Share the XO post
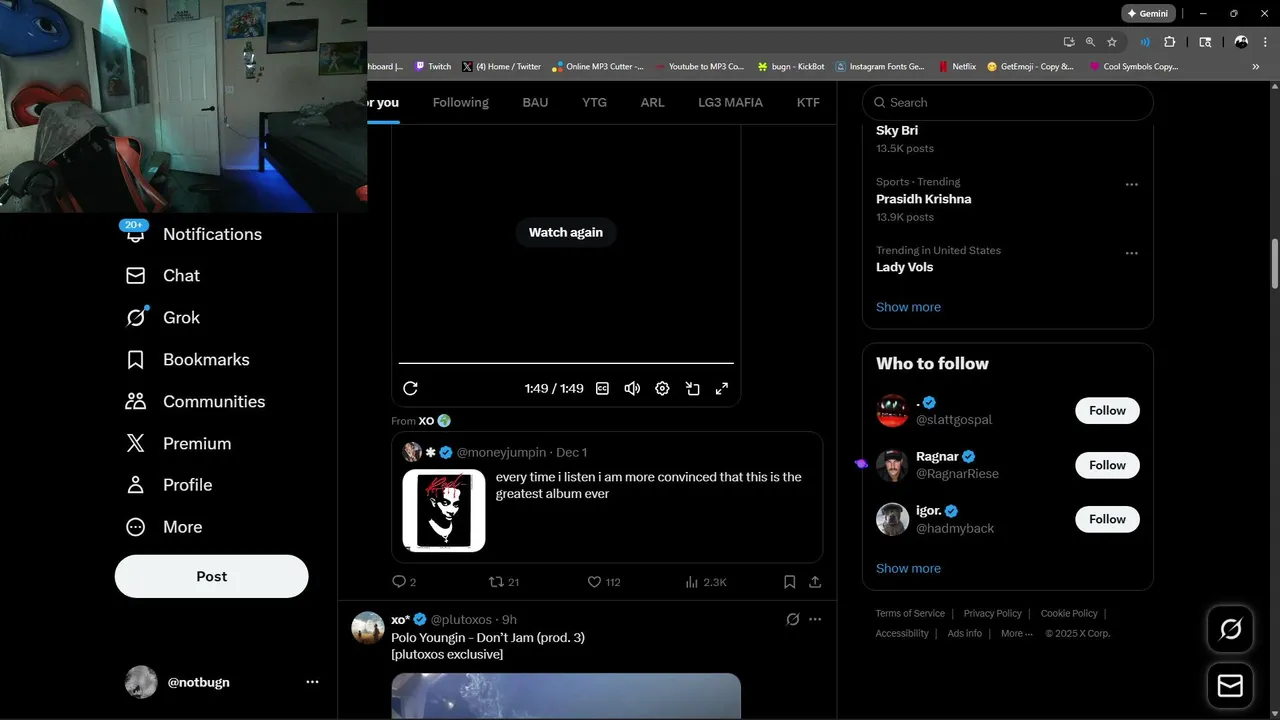1280x720 pixels. [815, 582]
